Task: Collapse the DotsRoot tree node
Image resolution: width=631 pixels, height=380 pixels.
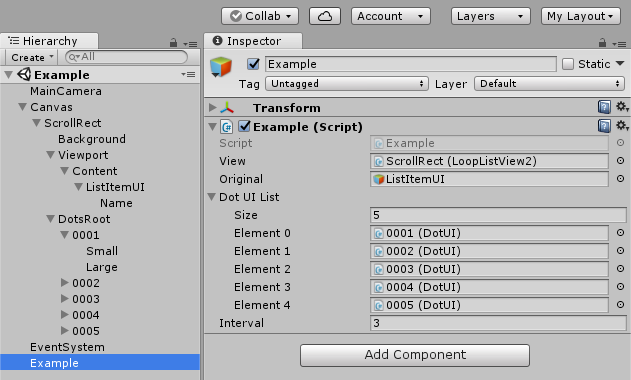Action: tap(50, 219)
